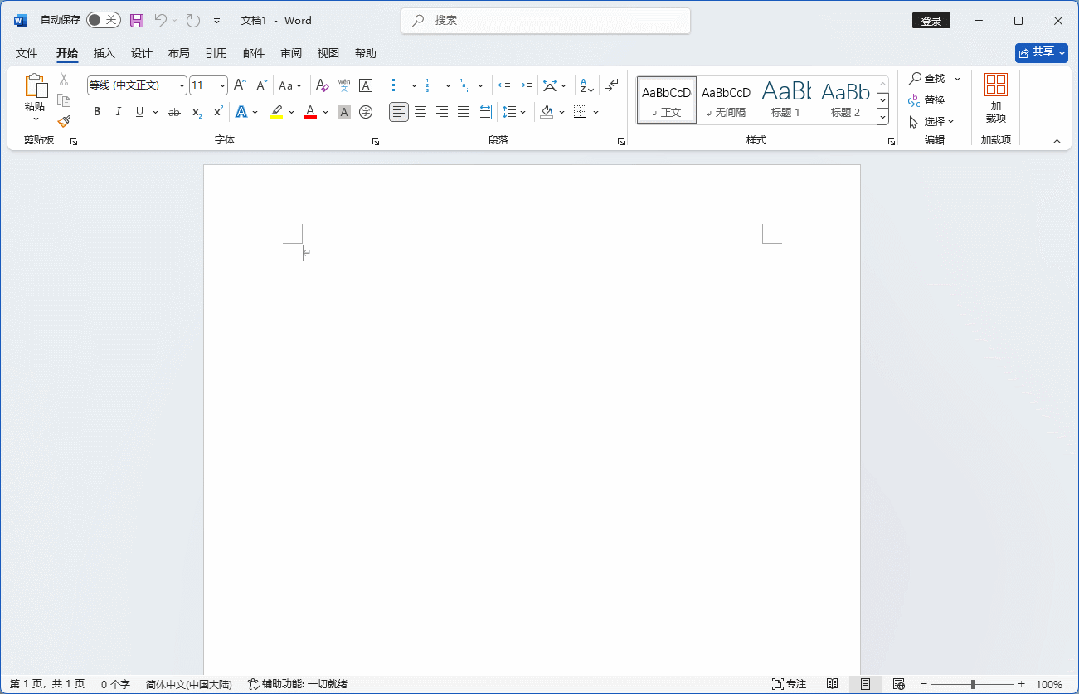Toggle Bold formatting

point(98,111)
